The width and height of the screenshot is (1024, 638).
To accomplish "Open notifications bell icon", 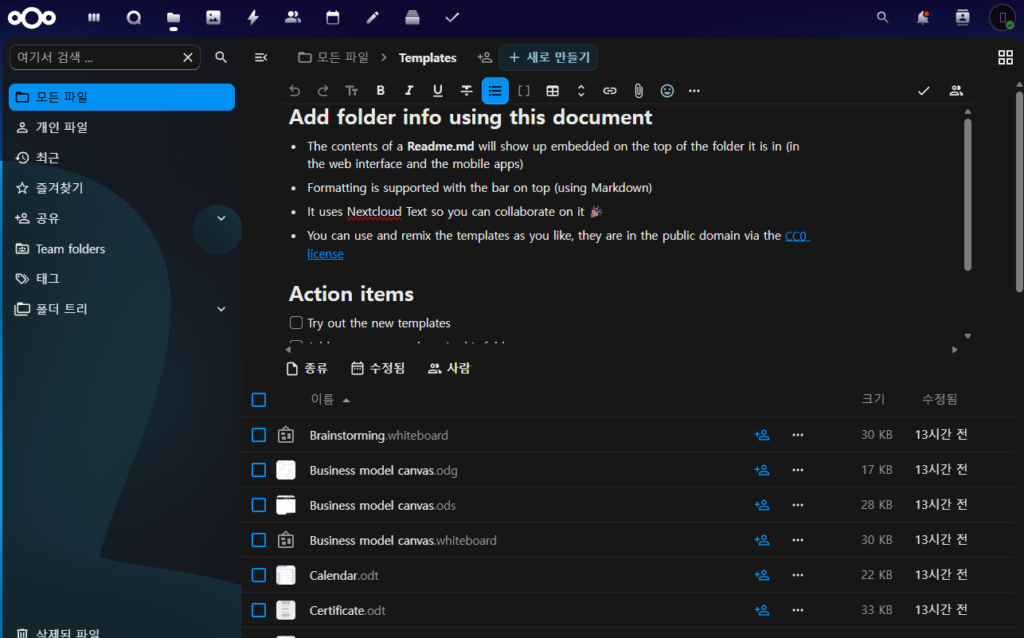I will coord(922,17).
